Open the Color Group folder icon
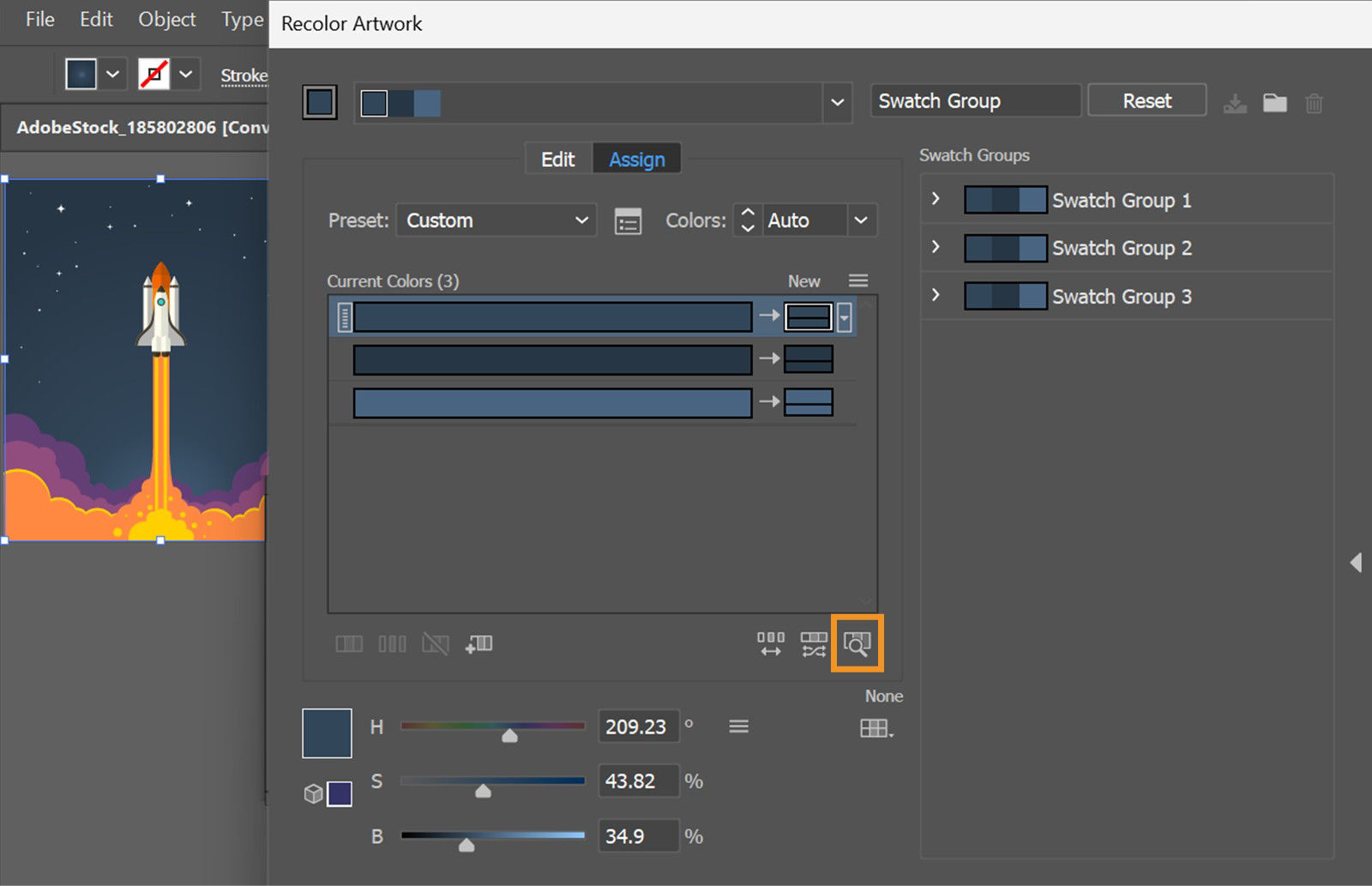The height and width of the screenshot is (886, 1372). [1275, 102]
